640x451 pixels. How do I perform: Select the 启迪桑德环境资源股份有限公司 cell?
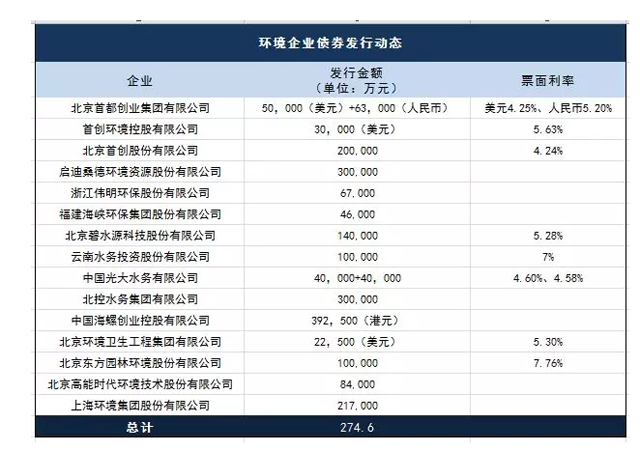tap(139, 172)
